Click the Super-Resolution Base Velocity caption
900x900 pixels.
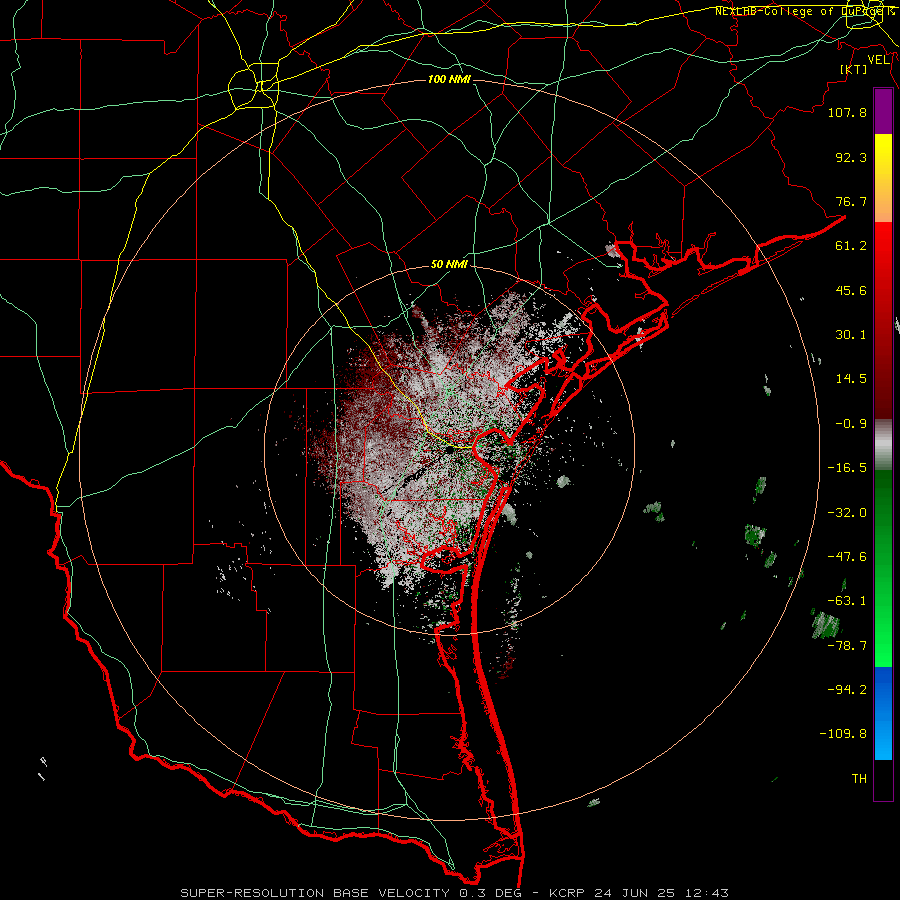click(455, 893)
